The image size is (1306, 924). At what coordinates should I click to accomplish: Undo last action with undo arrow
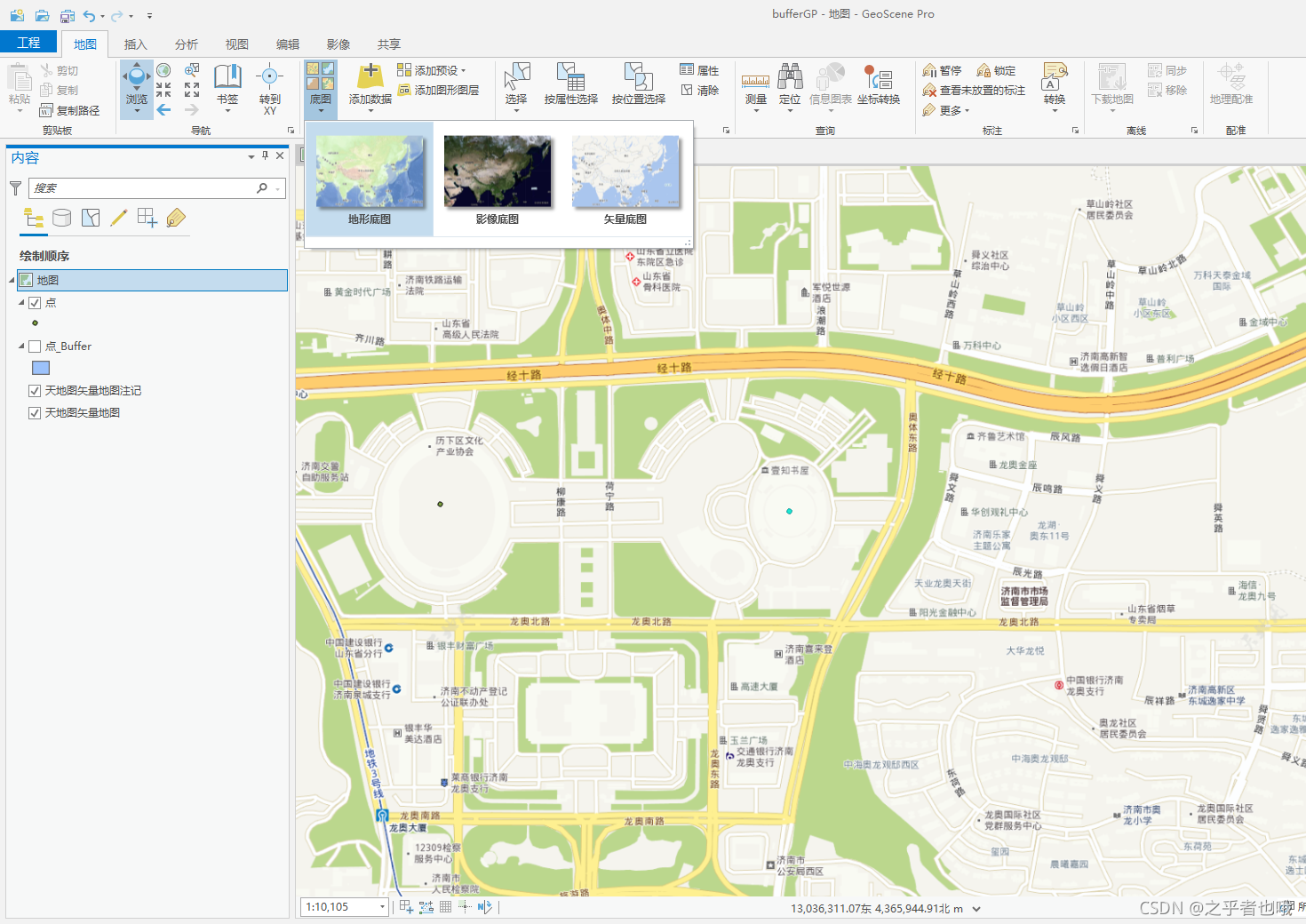pos(90,15)
